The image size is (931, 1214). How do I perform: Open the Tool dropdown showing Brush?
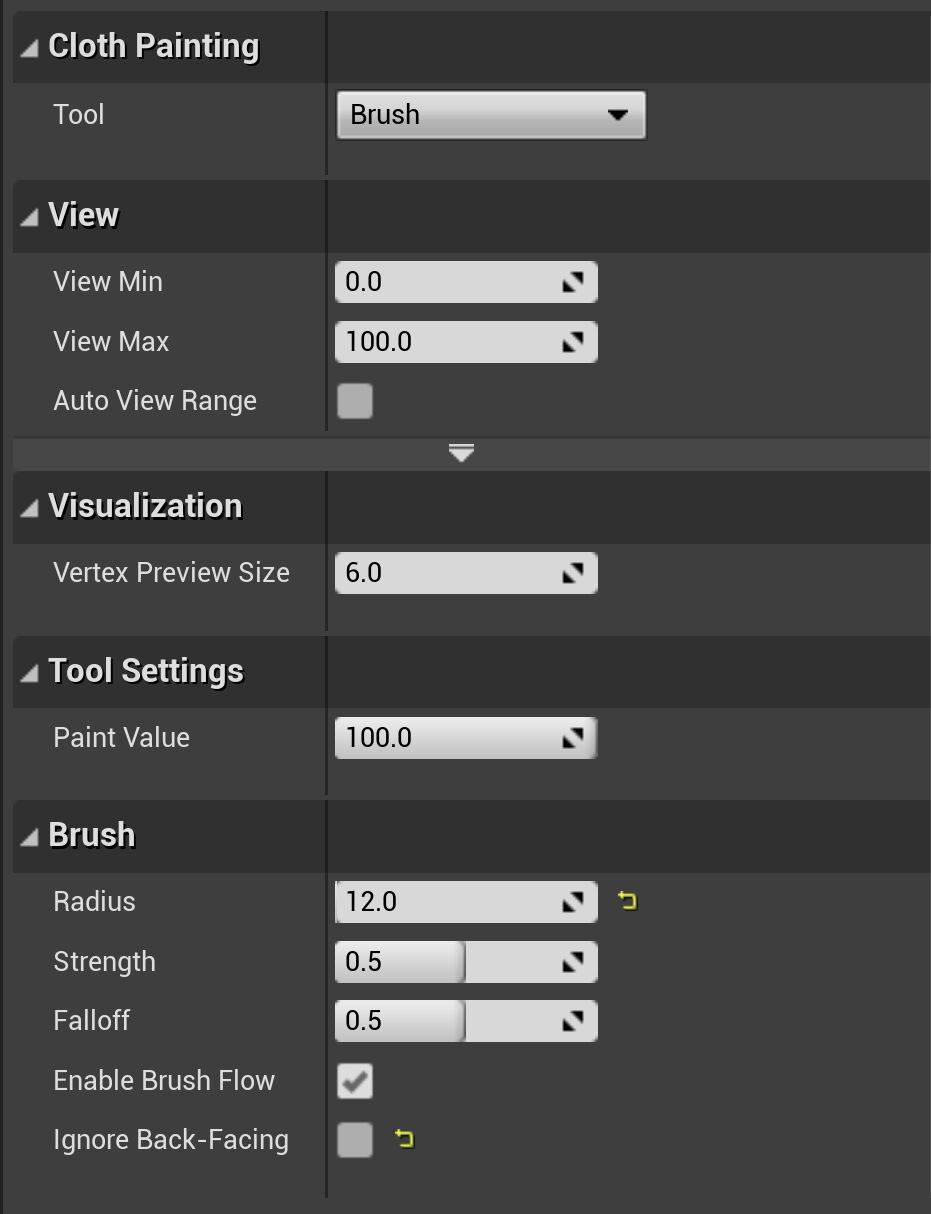tap(491, 115)
